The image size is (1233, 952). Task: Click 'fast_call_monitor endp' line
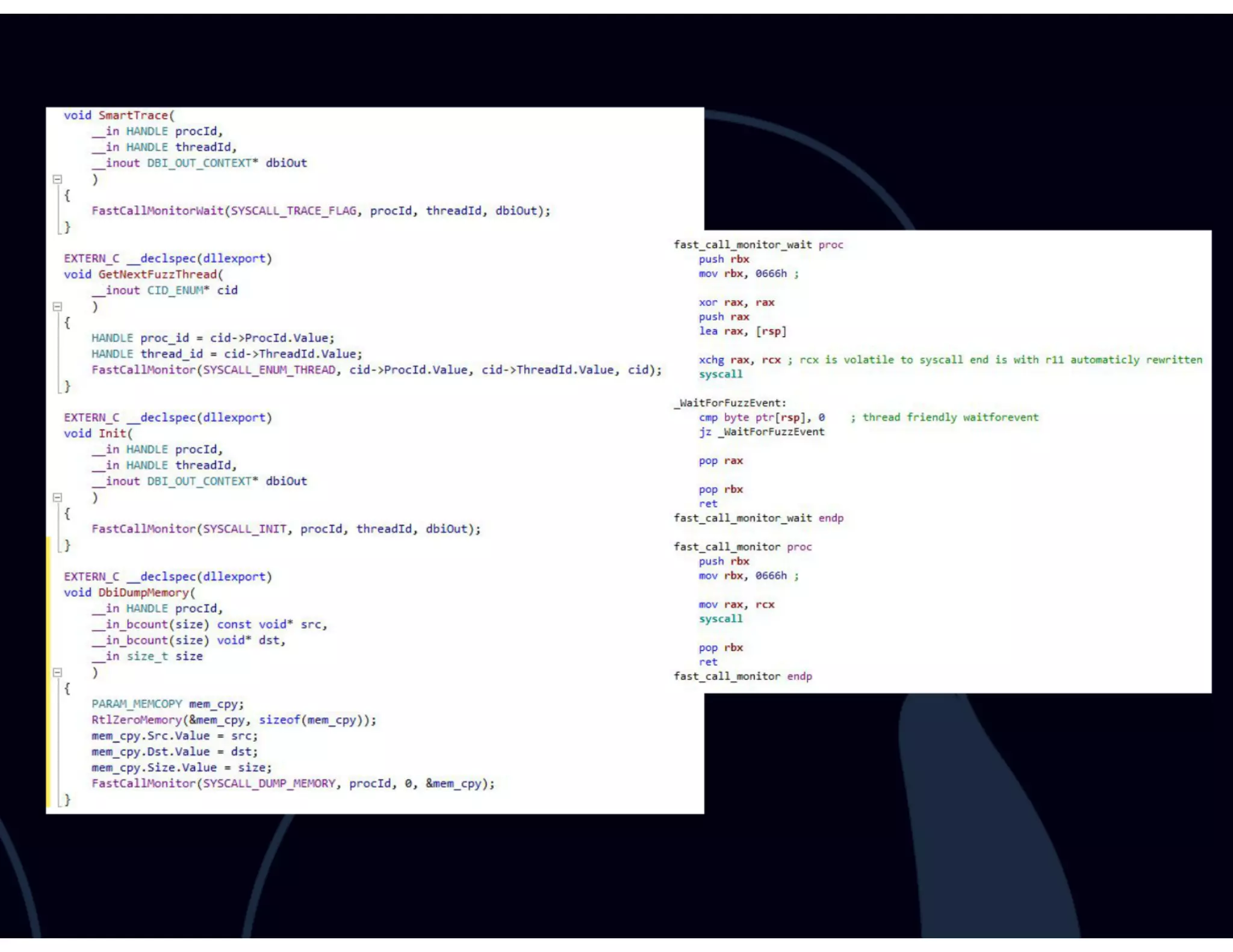(742, 676)
